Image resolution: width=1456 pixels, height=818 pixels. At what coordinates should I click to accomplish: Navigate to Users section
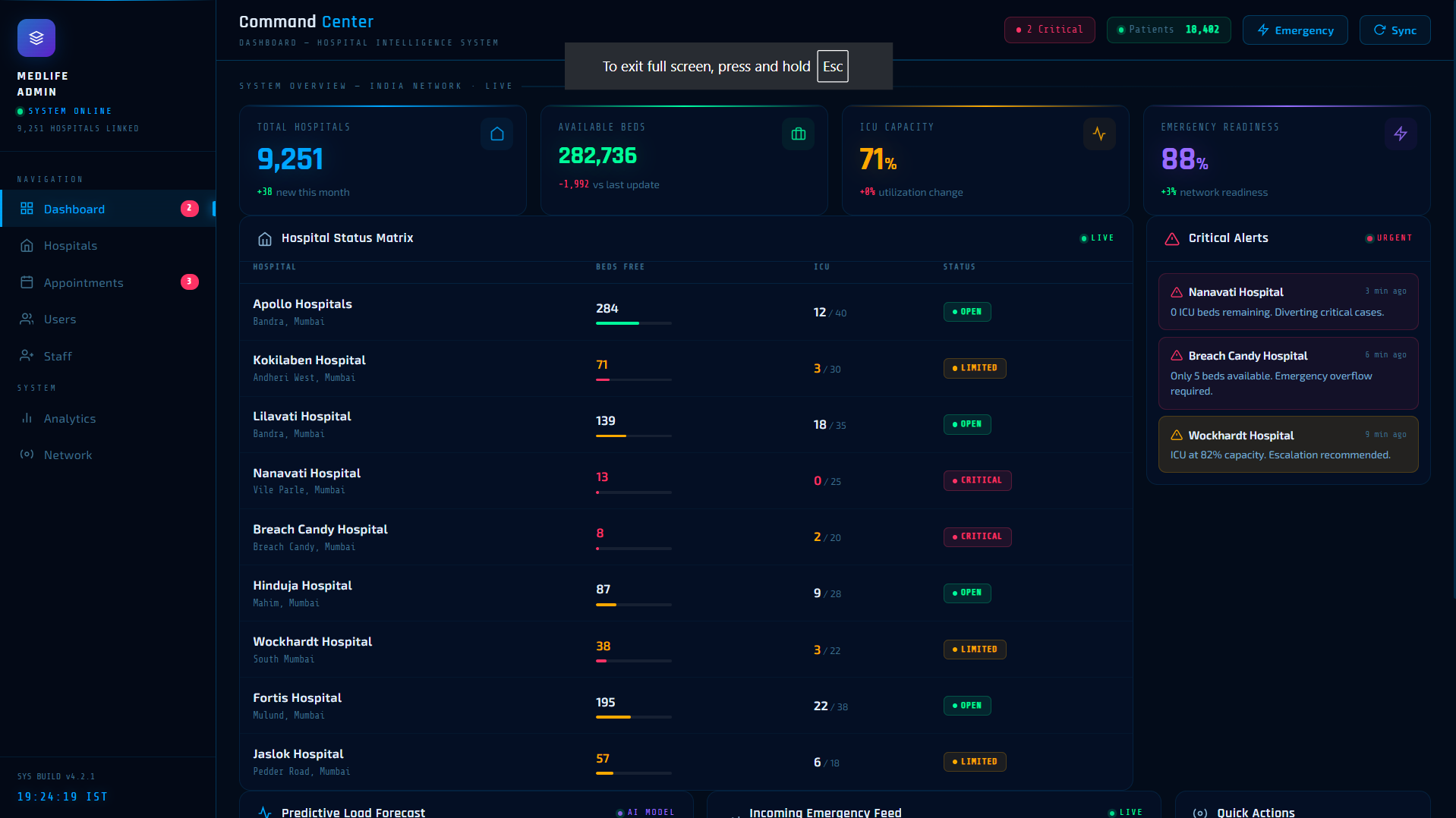pos(108,319)
